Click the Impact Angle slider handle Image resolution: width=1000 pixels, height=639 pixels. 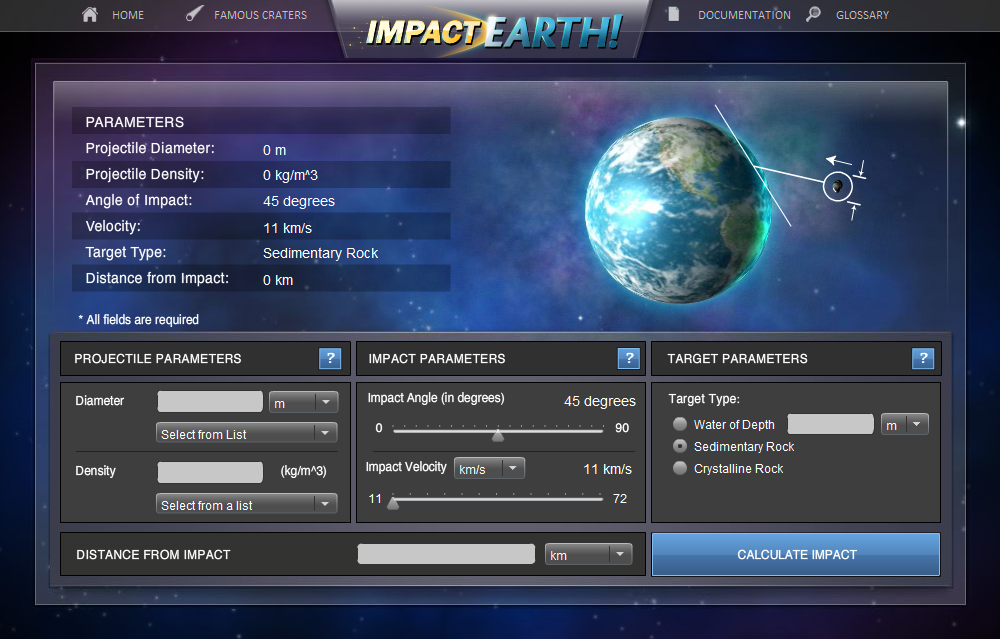coord(498,434)
